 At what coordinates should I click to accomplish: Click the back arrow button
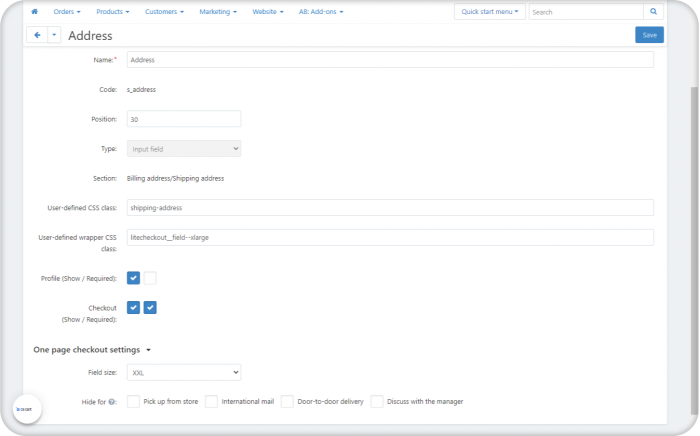pos(37,35)
